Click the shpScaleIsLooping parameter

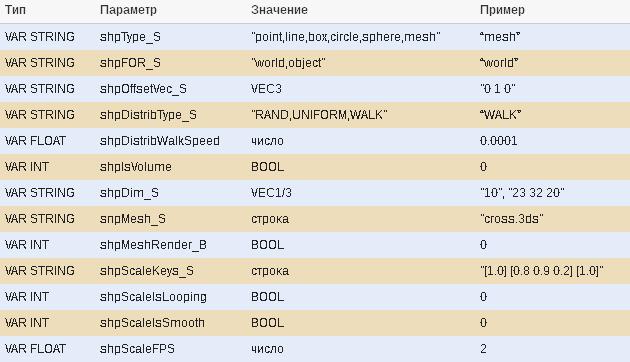(153, 297)
